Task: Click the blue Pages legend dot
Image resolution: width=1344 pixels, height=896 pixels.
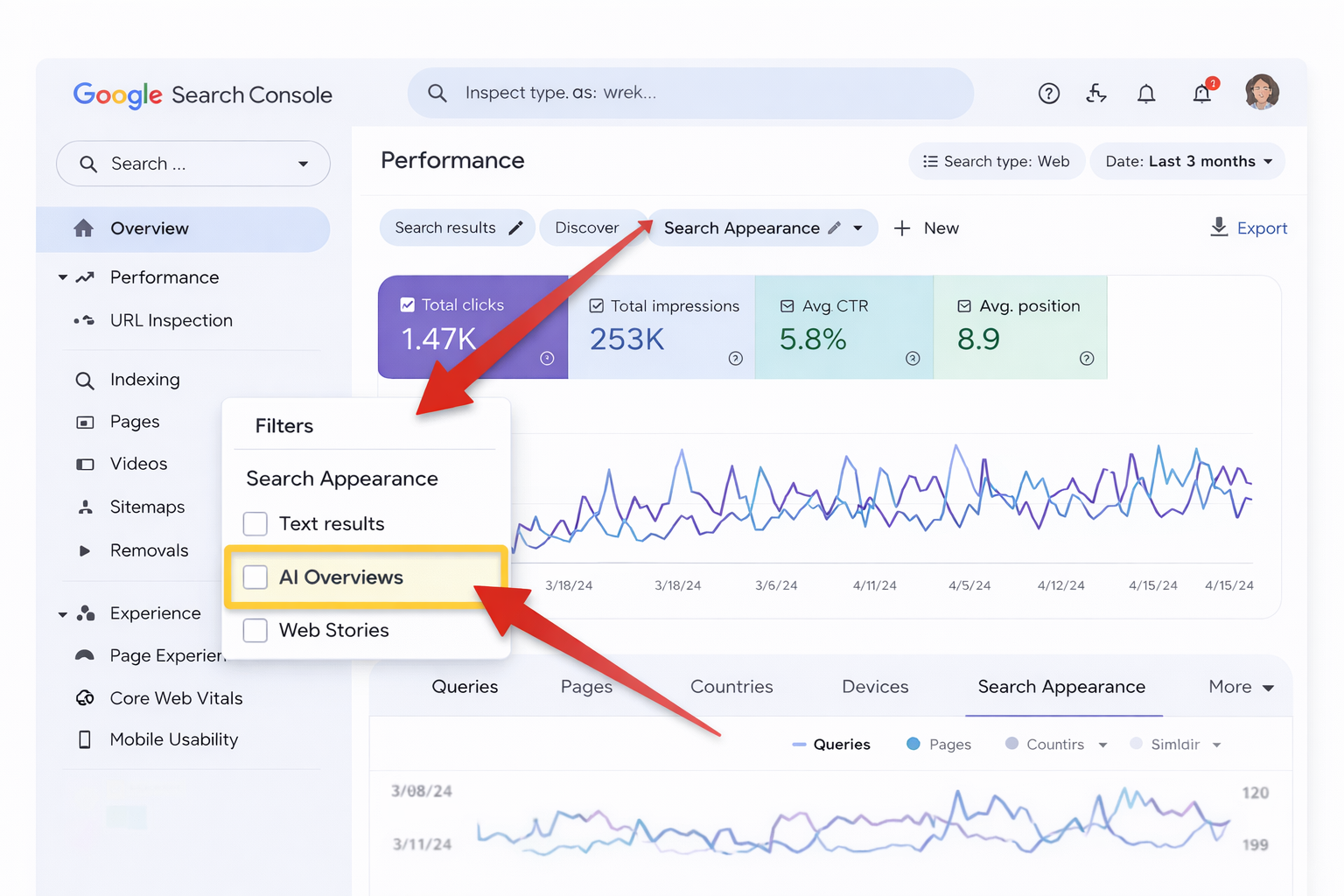Action: click(913, 744)
